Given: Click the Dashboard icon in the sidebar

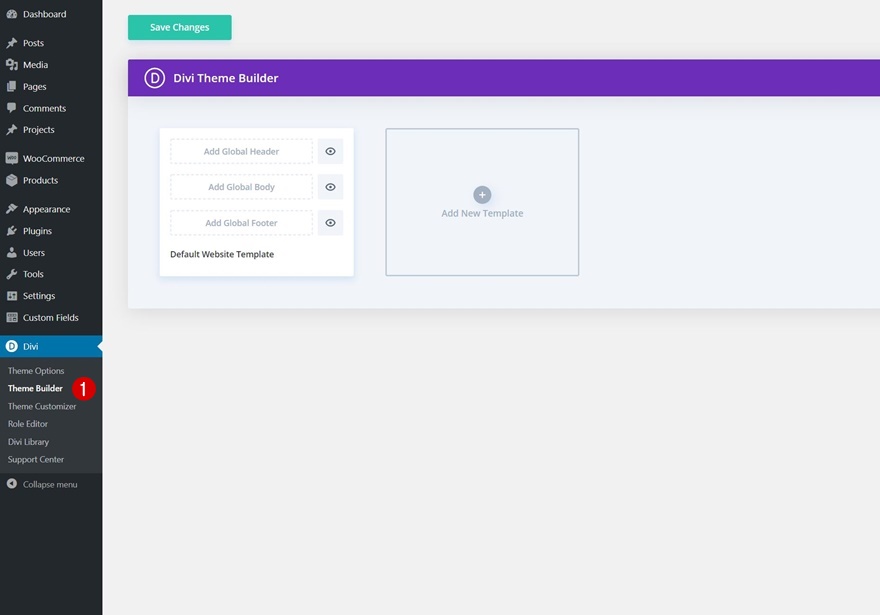Looking at the screenshot, I should click(11, 14).
